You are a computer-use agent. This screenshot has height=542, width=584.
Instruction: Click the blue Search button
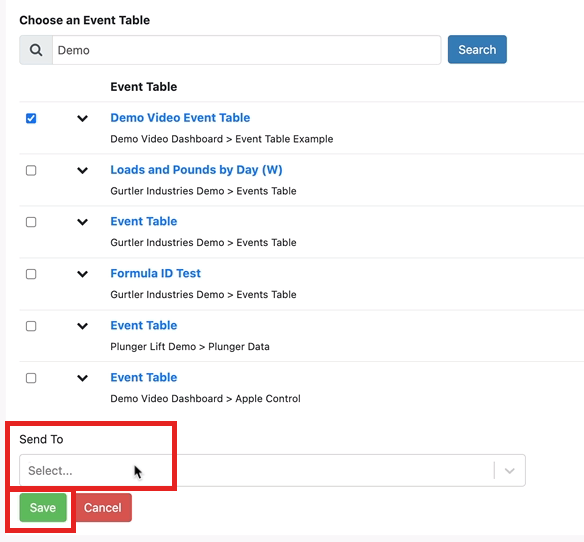[x=477, y=50]
